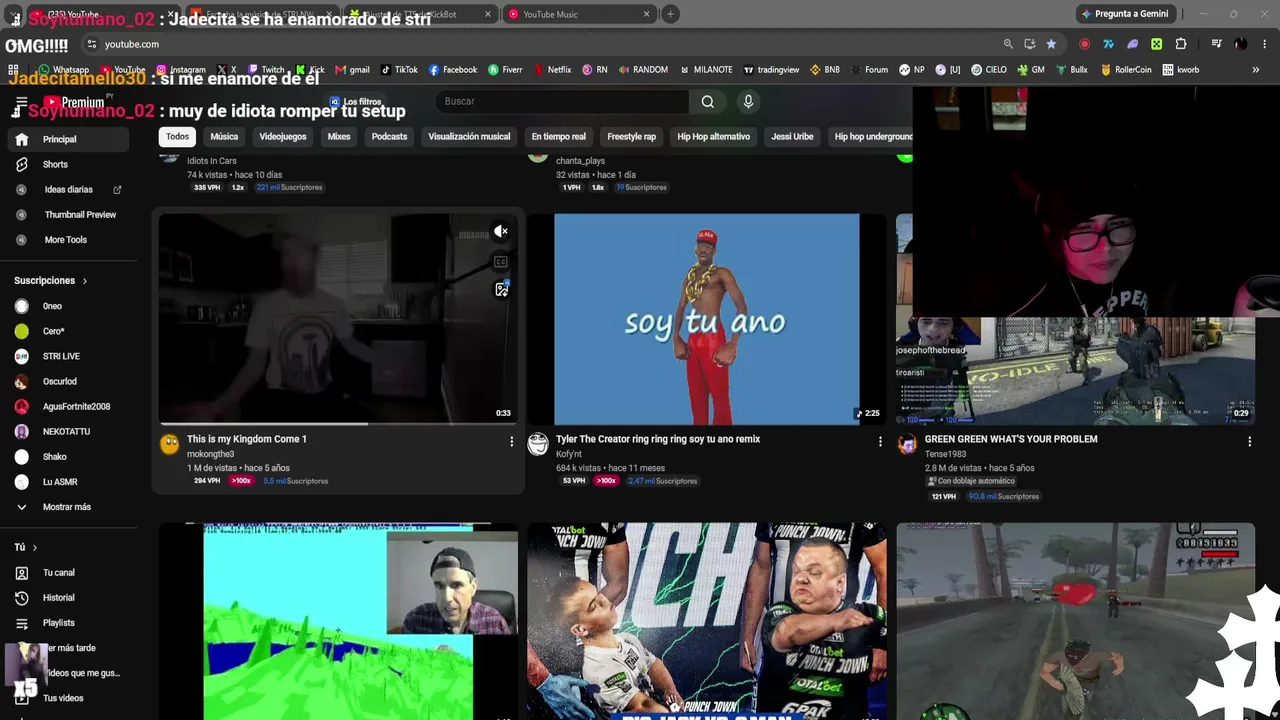Select the Mixes filter chip

click(x=339, y=137)
